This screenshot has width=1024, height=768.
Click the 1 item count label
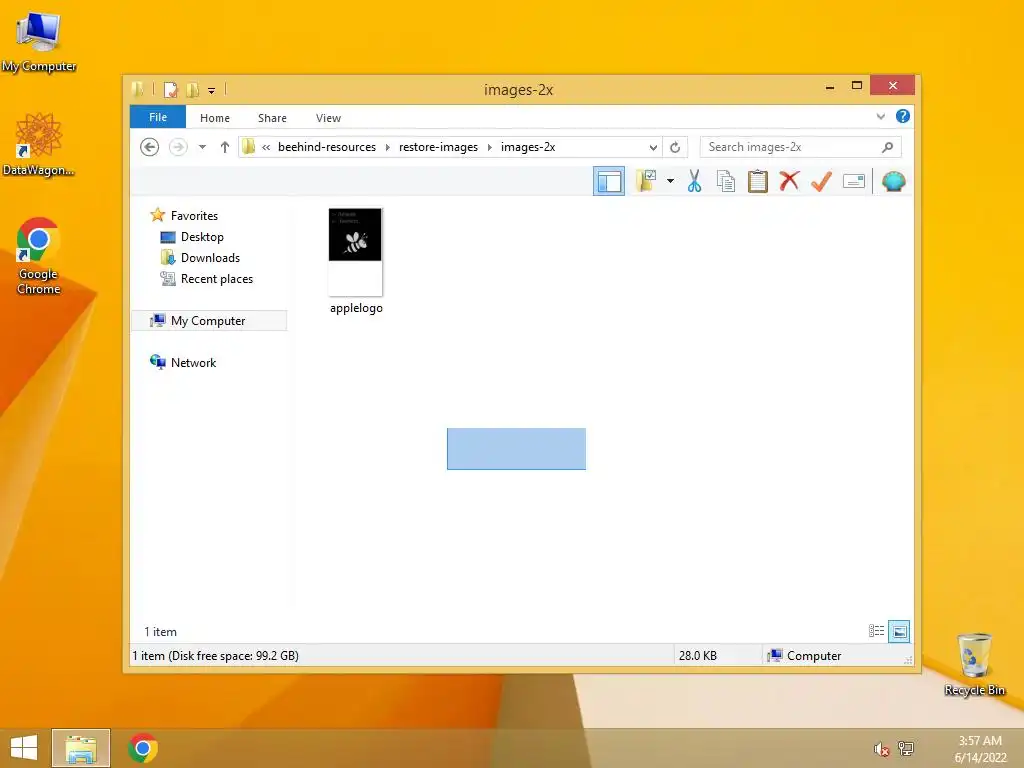(x=161, y=632)
